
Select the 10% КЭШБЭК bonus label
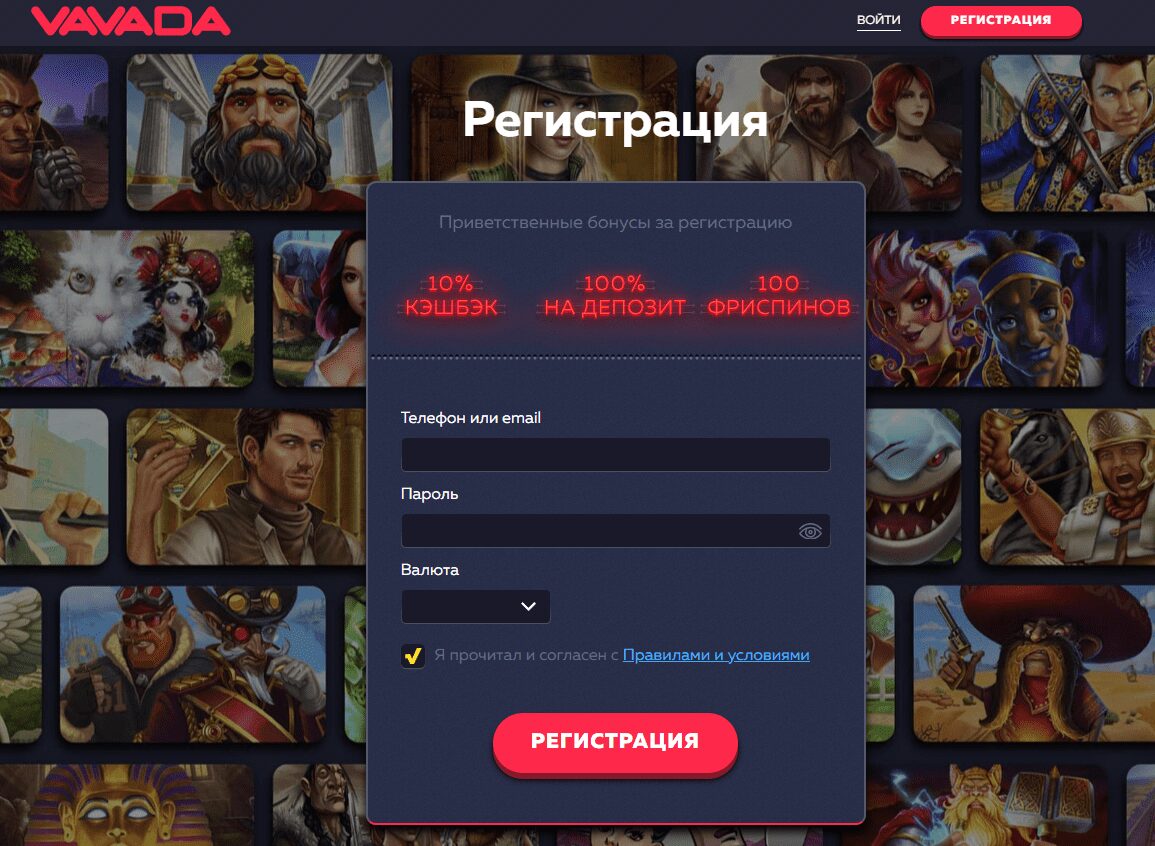pos(451,295)
